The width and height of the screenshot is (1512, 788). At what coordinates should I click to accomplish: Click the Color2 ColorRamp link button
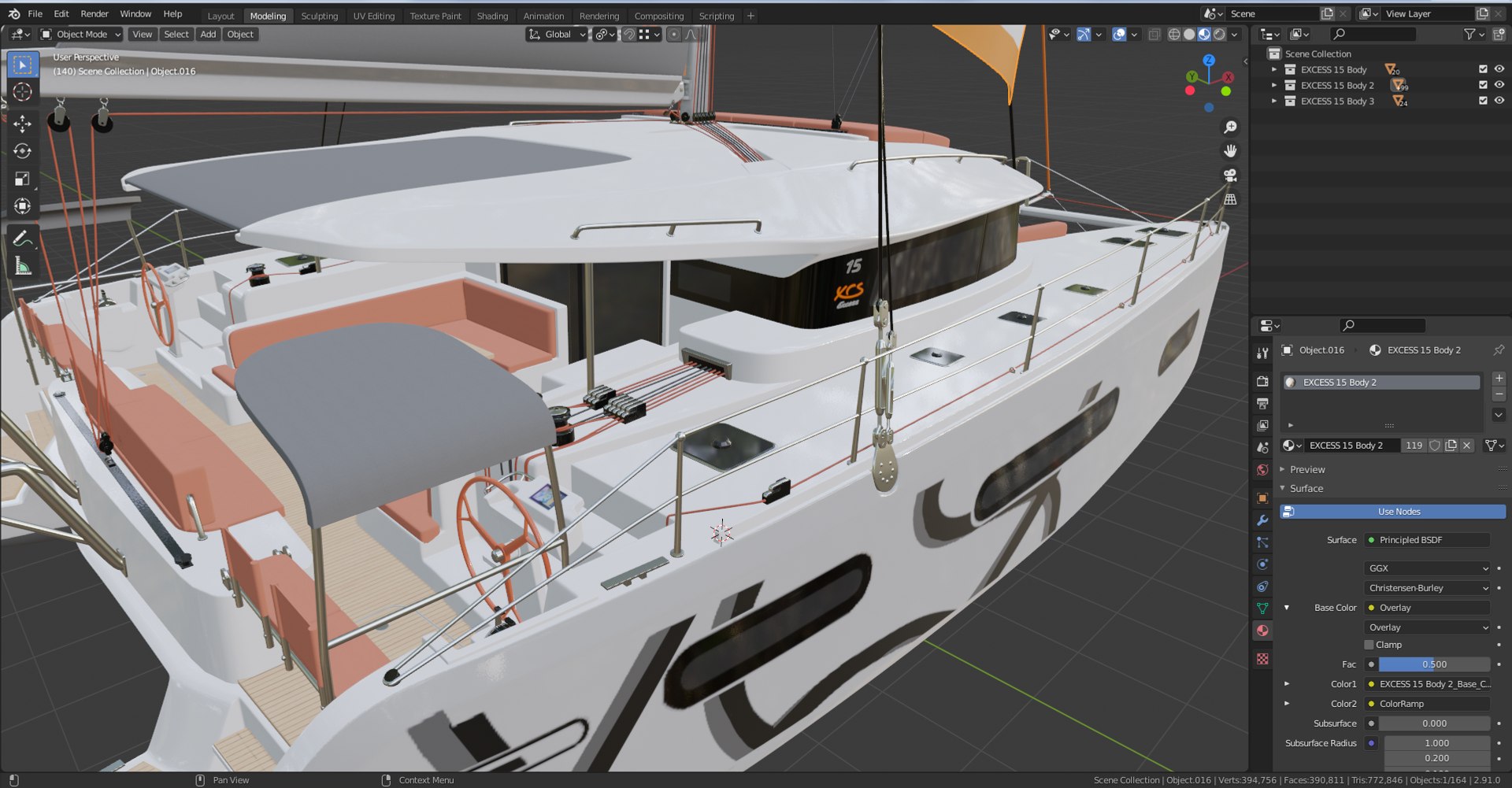1427,704
